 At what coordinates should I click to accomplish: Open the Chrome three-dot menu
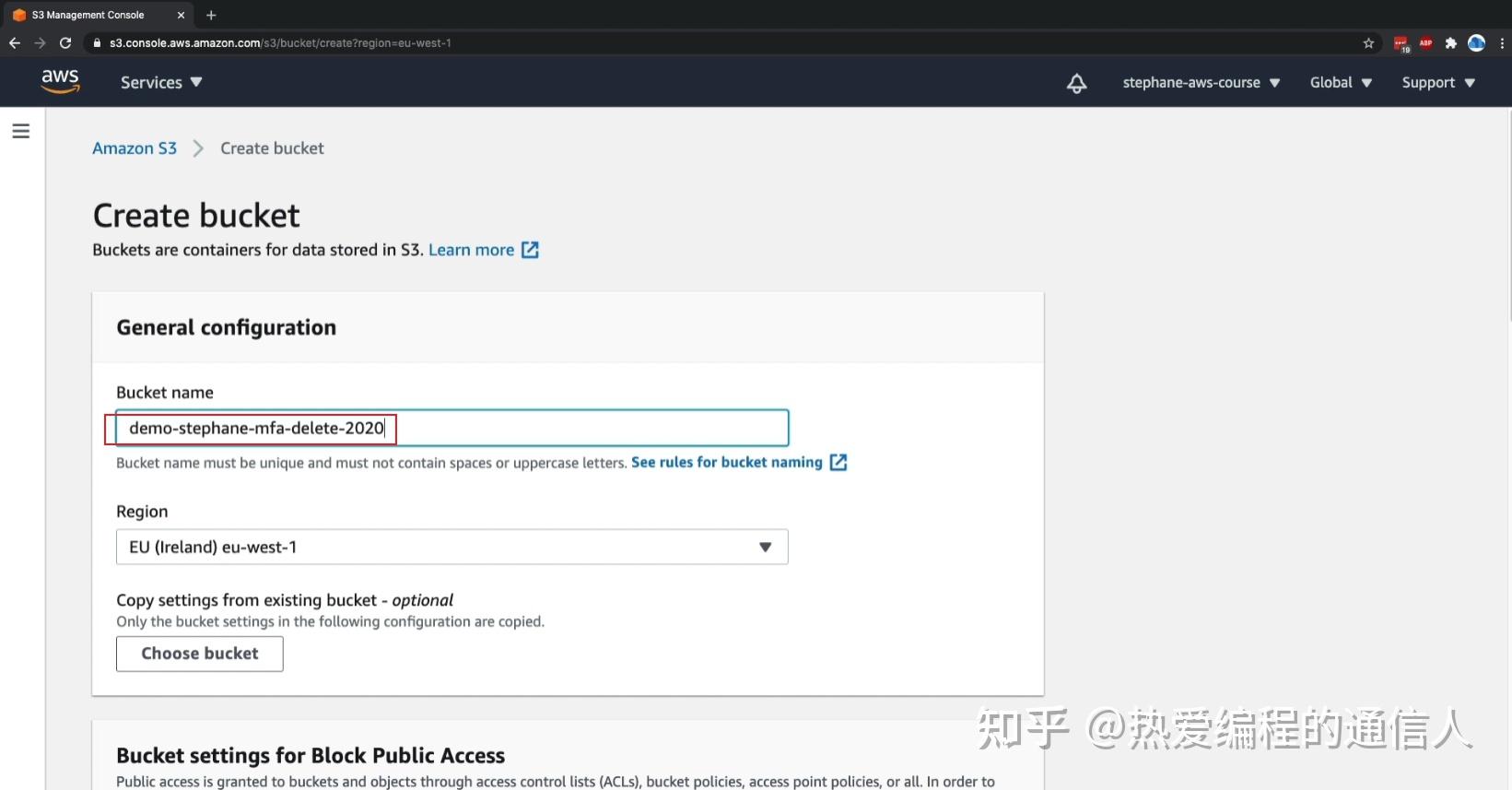click(1502, 42)
